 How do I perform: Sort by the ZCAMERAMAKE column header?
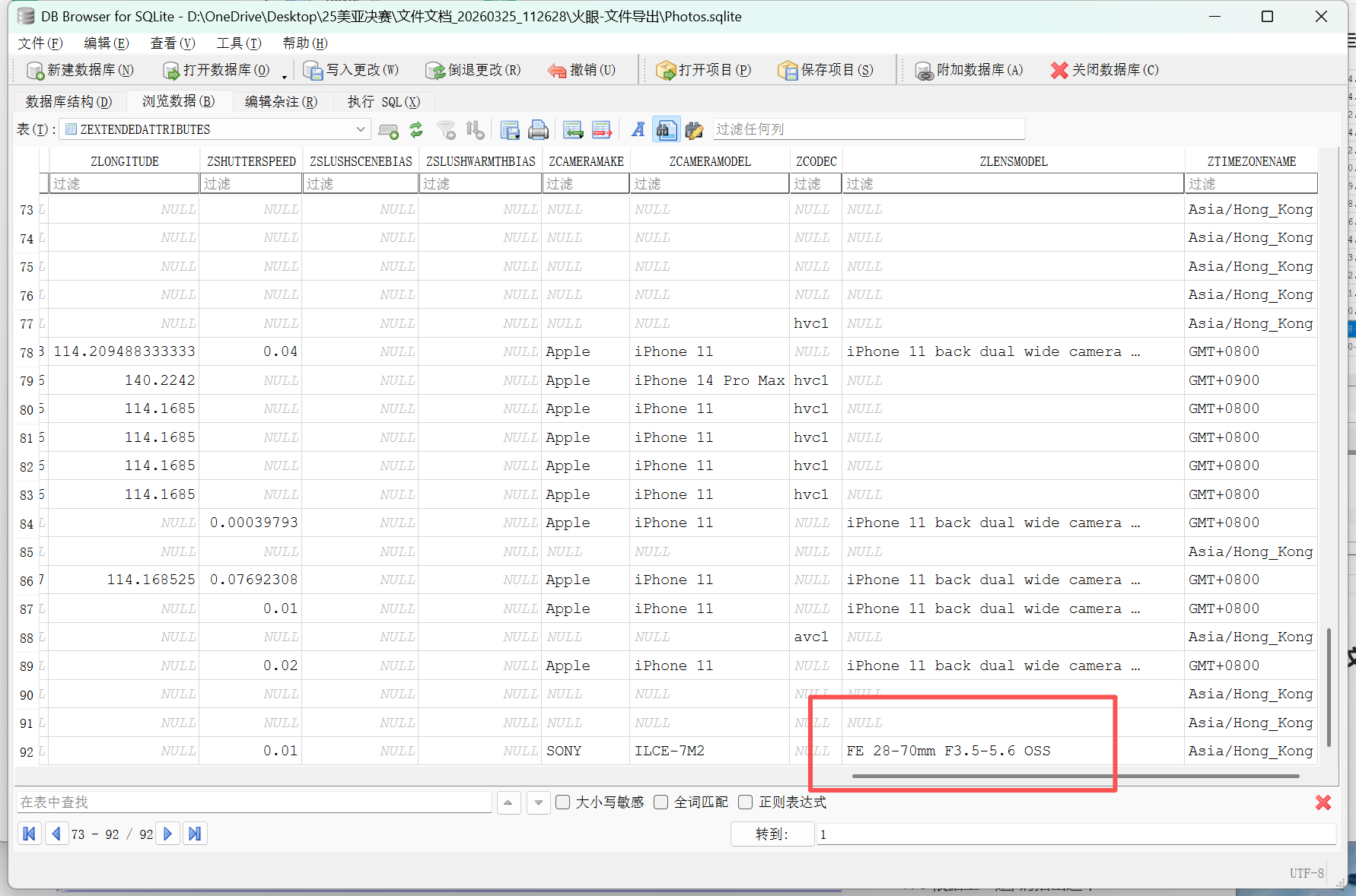point(587,161)
